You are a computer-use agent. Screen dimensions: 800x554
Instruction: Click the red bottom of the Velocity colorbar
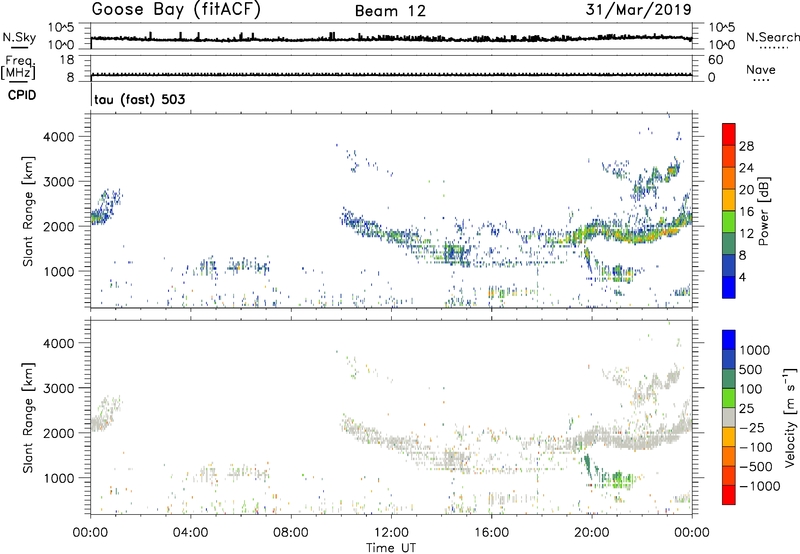(x=729, y=495)
